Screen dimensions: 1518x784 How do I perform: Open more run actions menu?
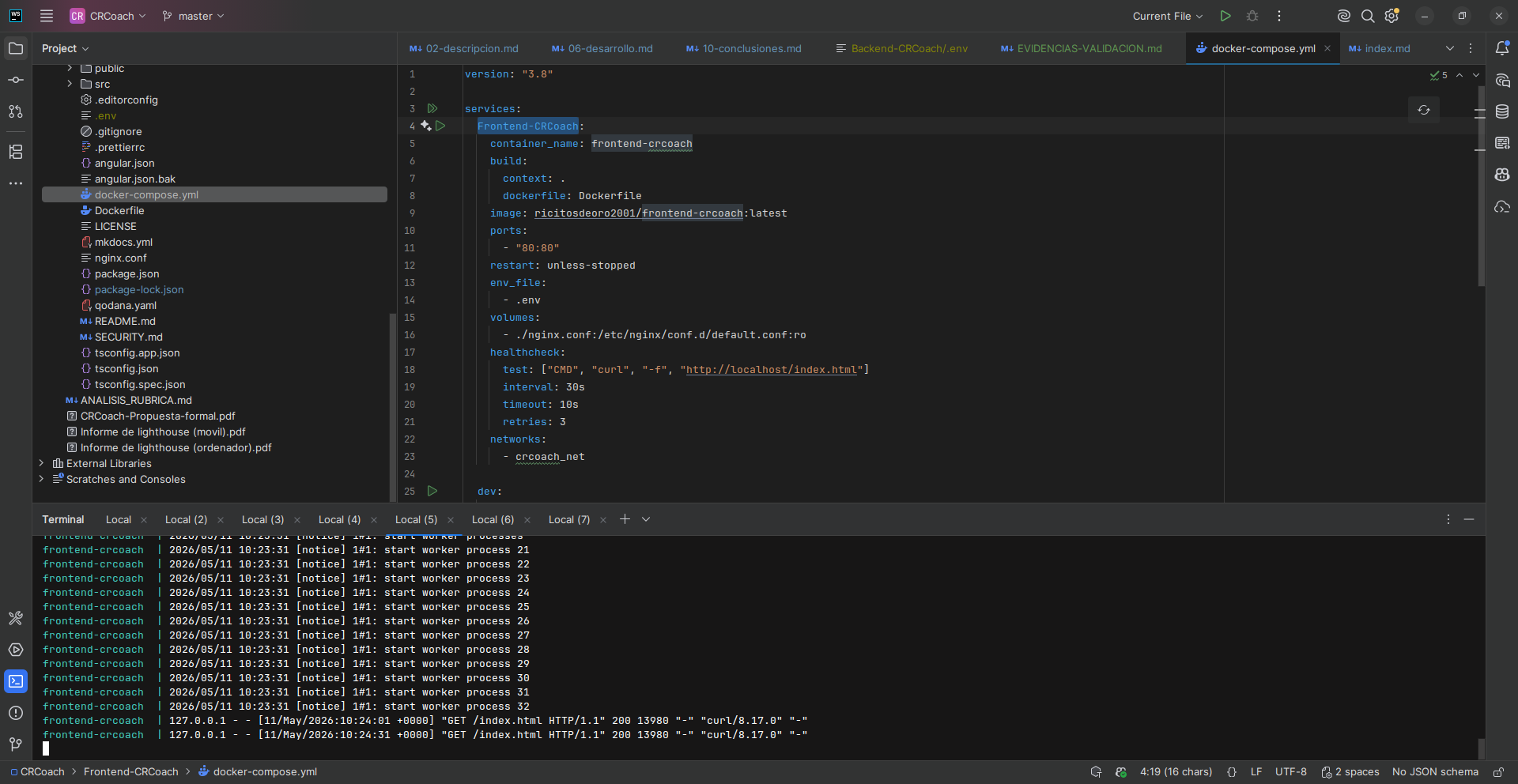point(1279,16)
